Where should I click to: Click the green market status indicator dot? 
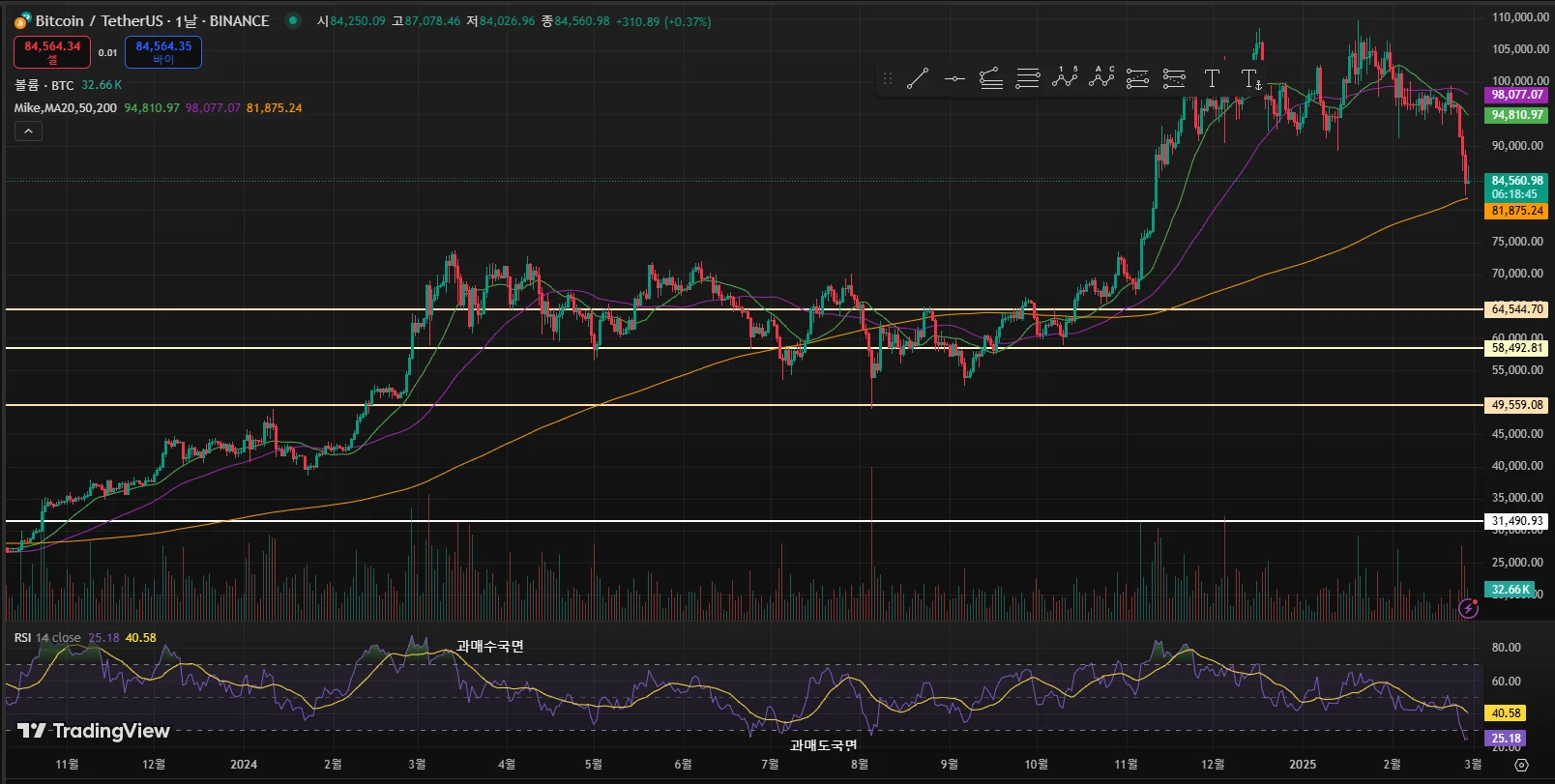[x=293, y=20]
